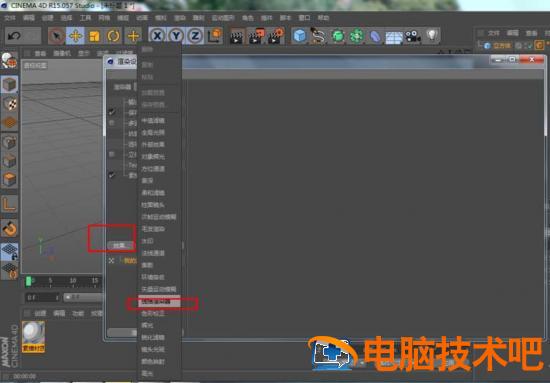Toggle the Y axis lock
This screenshot has height=383, width=550.
[x=176, y=36]
